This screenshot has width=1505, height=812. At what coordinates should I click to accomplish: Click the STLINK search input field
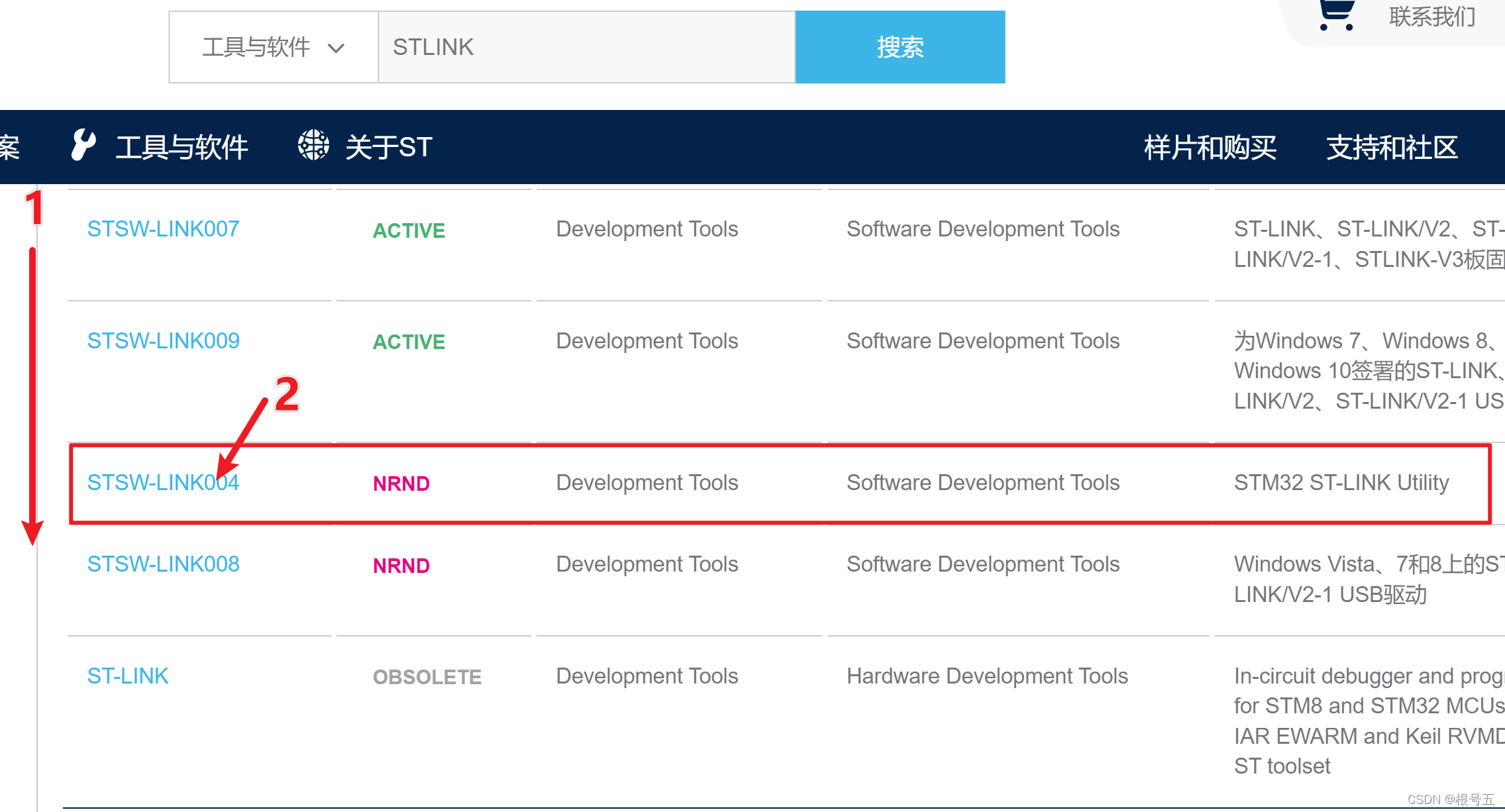click(x=586, y=47)
